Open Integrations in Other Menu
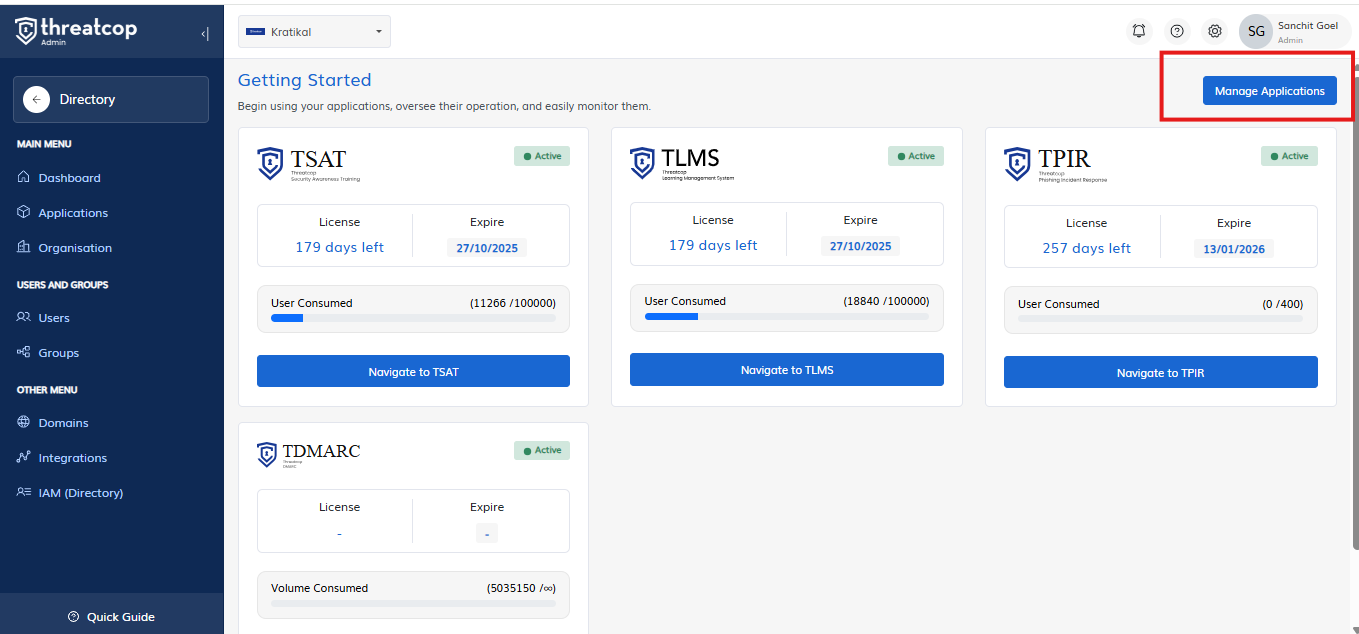The height and width of the screenshot is (634, 1359). (x=72, y=458)
